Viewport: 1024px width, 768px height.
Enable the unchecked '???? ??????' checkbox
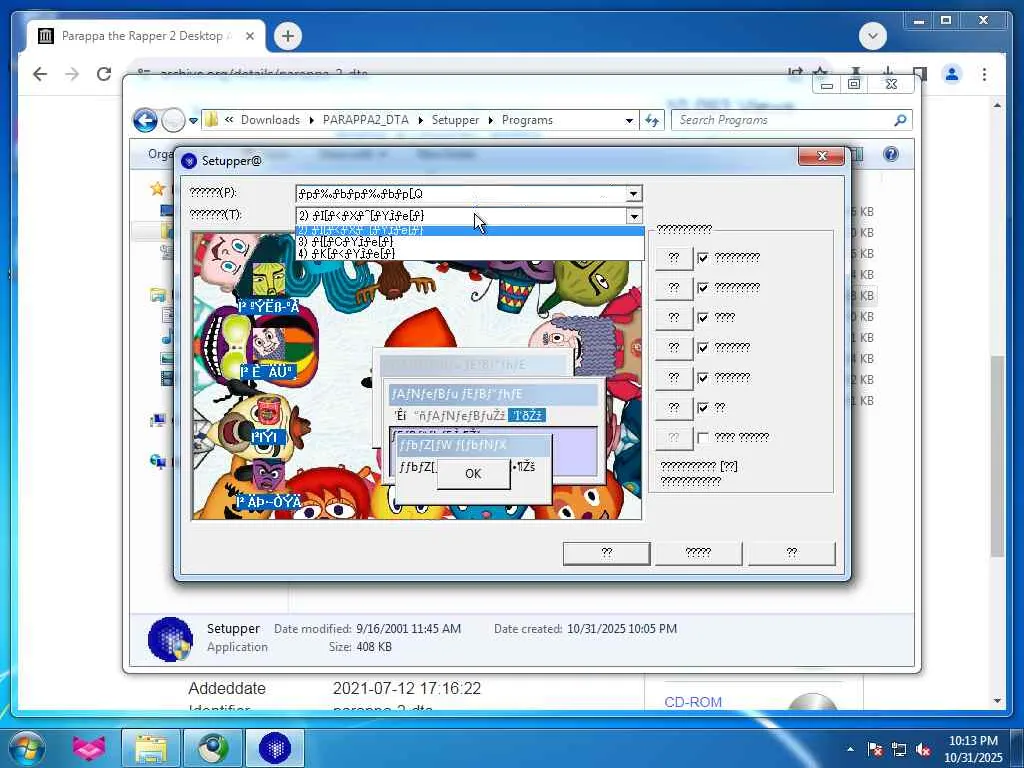click(703, 438)
